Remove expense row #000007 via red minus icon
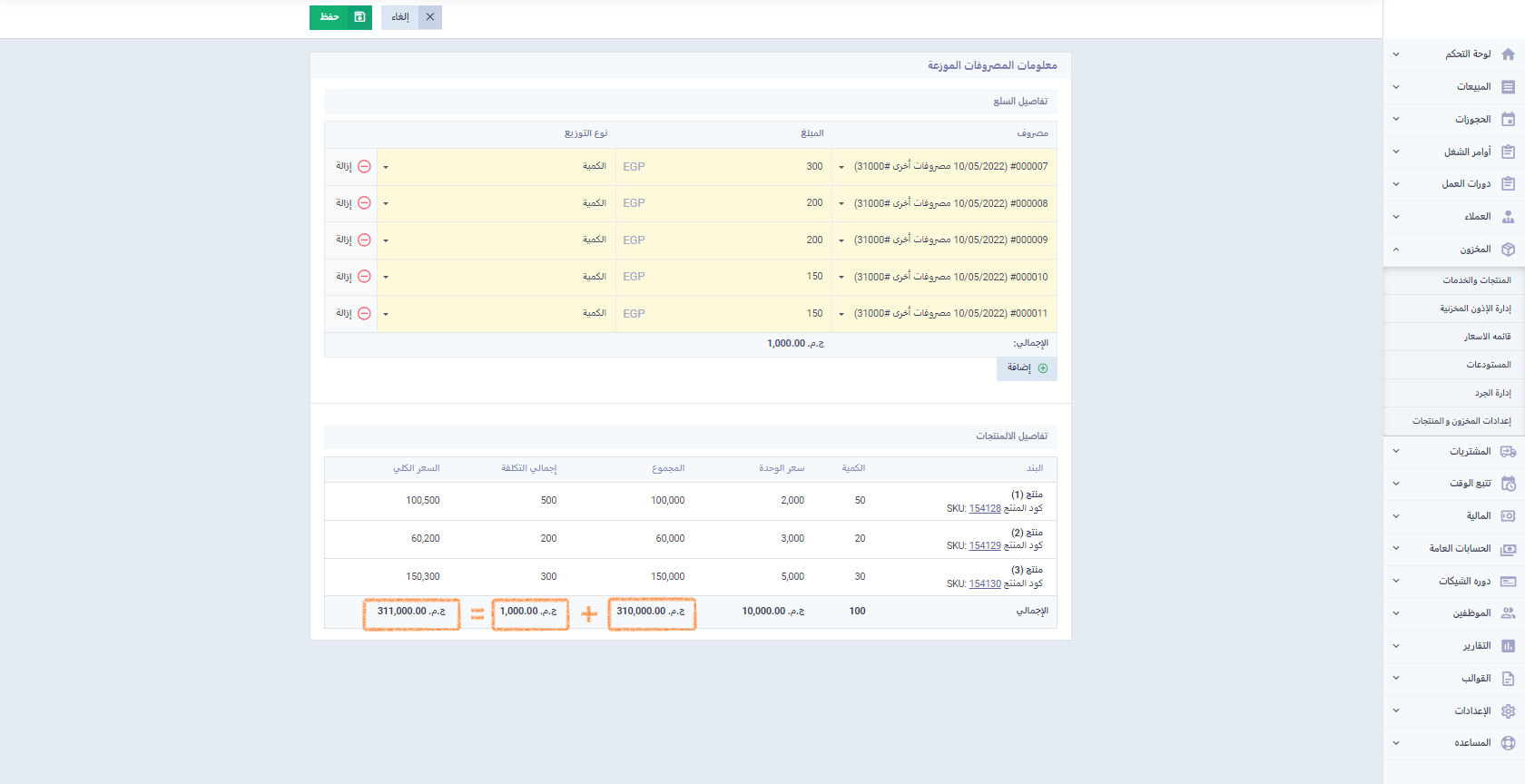Viewport: 1525px width, 784px height. [x=364, y=167]
